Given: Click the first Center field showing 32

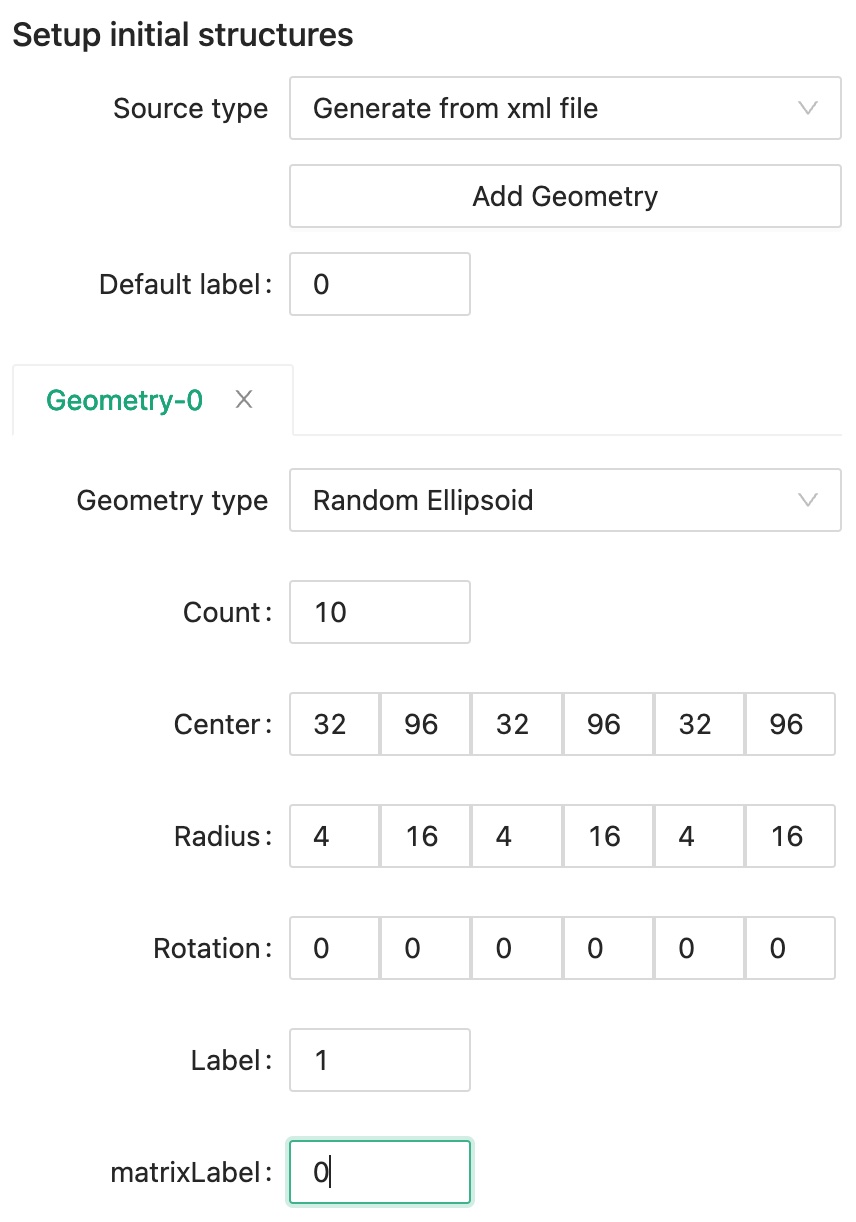Looking at the screenshot, I should (x=334, y=724).
